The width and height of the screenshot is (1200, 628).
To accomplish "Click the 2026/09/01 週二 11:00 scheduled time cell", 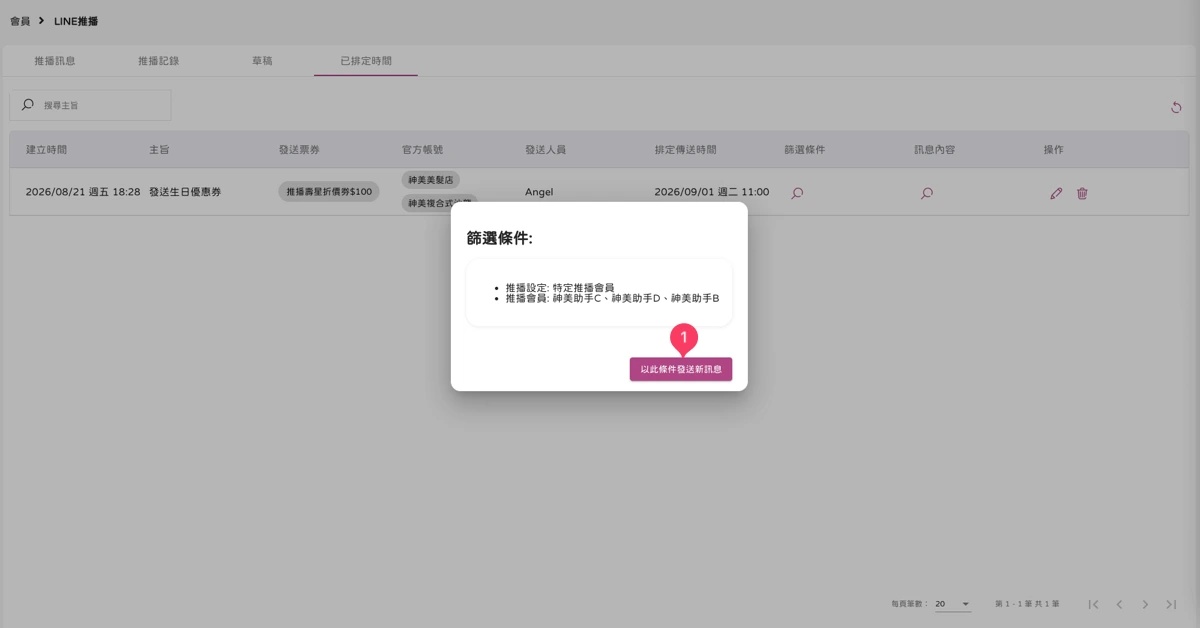I will [712, 192].
